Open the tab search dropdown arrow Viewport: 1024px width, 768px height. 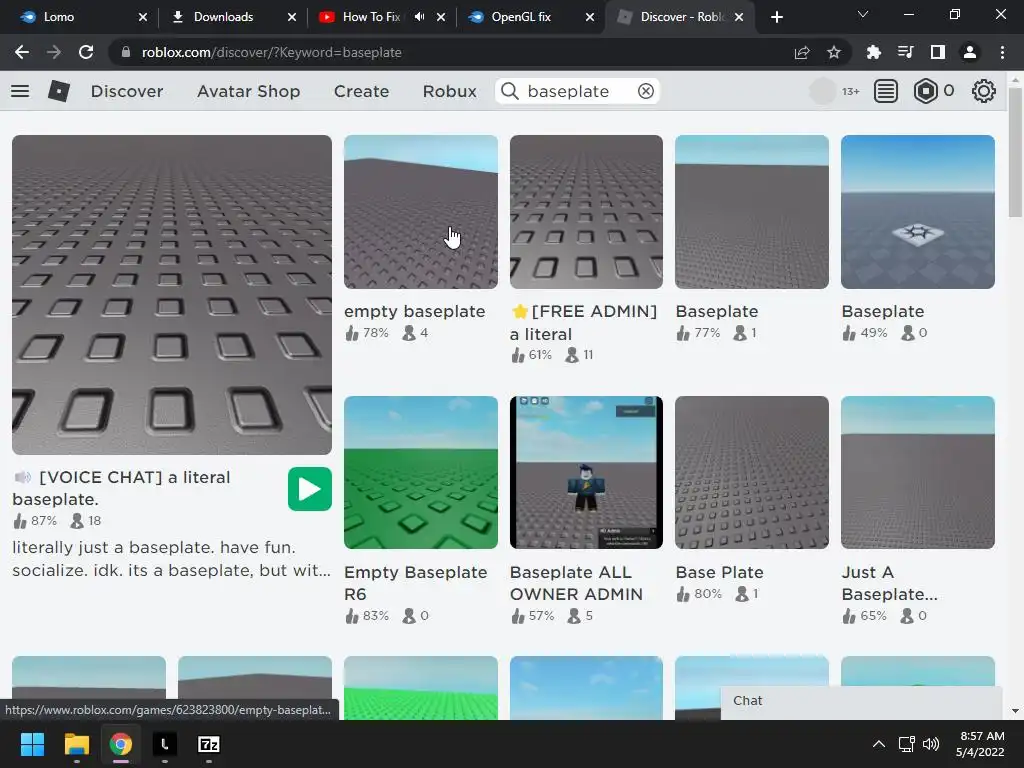(x=863, y=14)
